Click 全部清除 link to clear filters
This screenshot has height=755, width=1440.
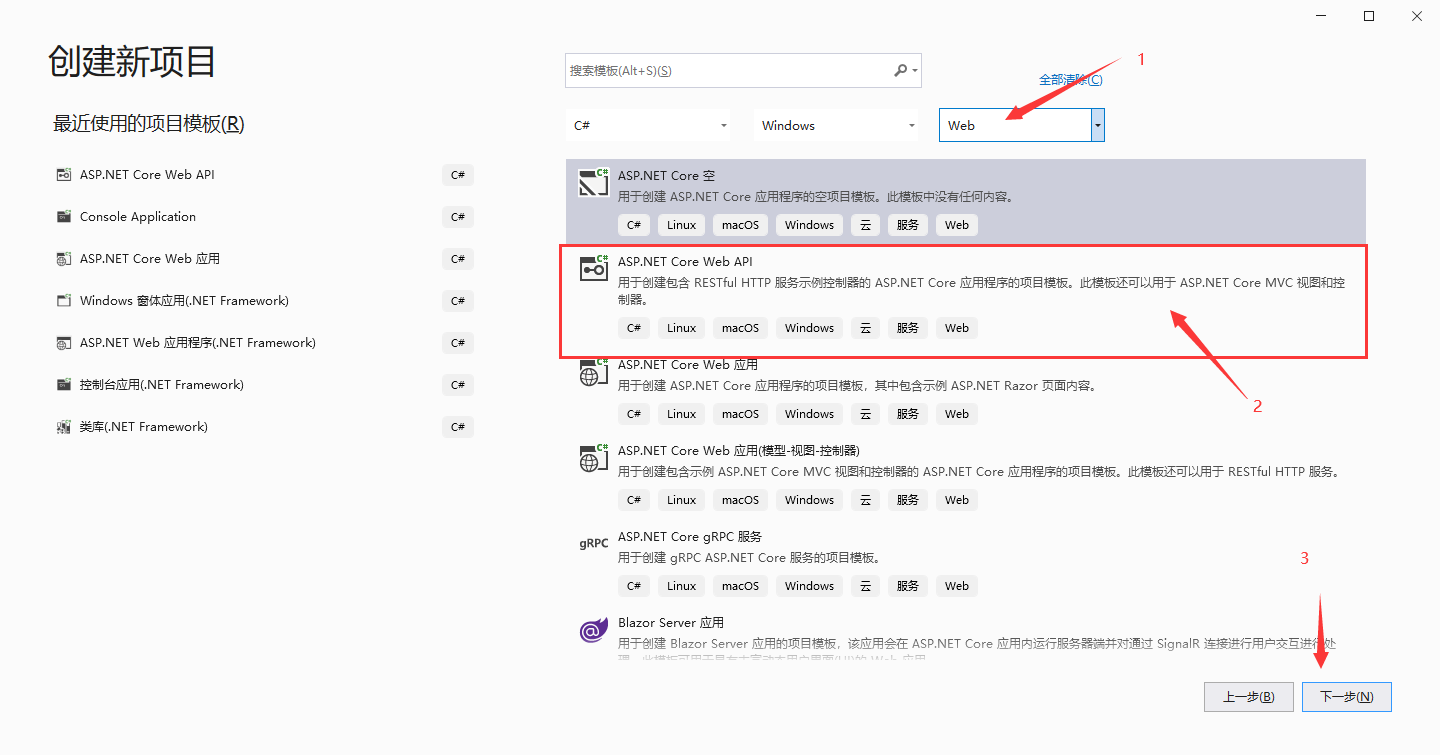point(1071,80)
